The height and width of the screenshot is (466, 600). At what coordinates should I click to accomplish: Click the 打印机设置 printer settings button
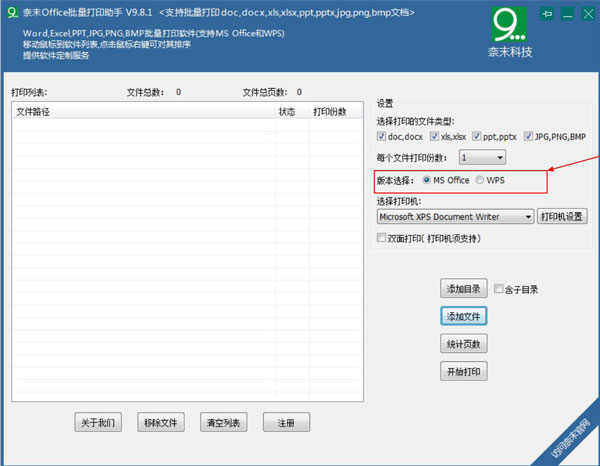tap(562, 217)
